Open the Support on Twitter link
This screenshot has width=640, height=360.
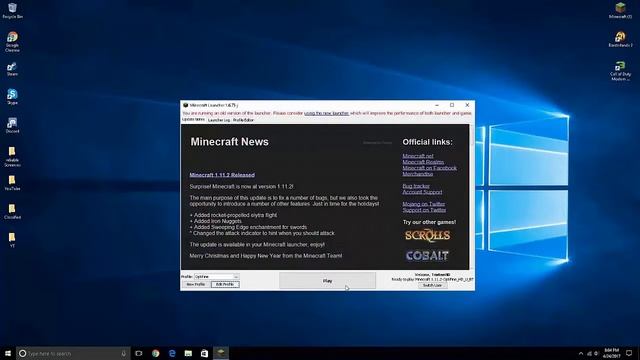click(x=424, y=210)
